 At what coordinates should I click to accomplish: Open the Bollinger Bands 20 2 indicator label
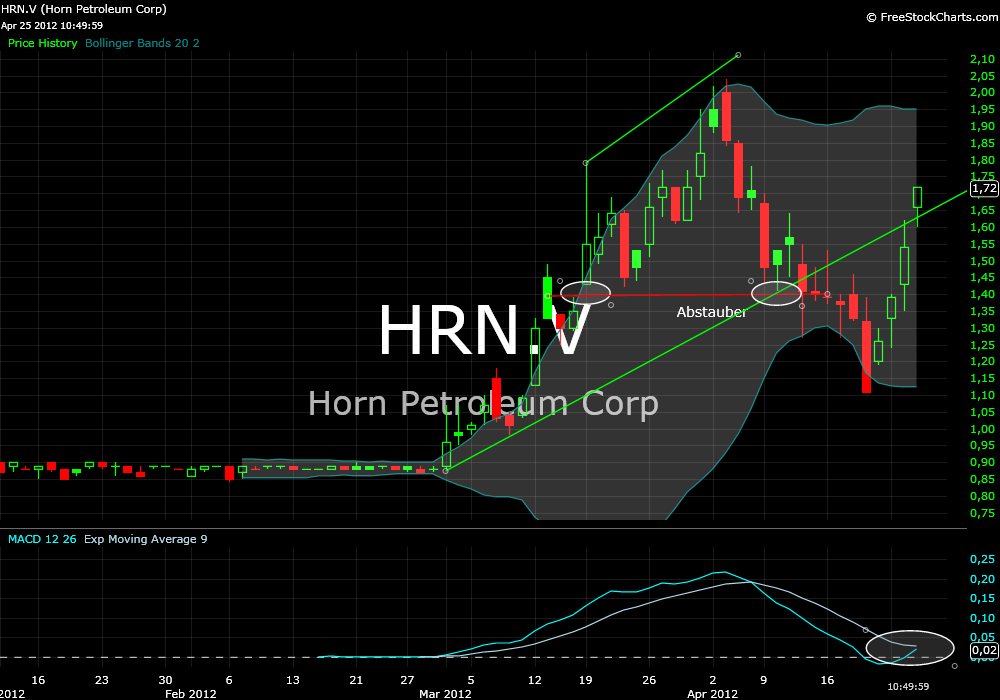point(142,43)
